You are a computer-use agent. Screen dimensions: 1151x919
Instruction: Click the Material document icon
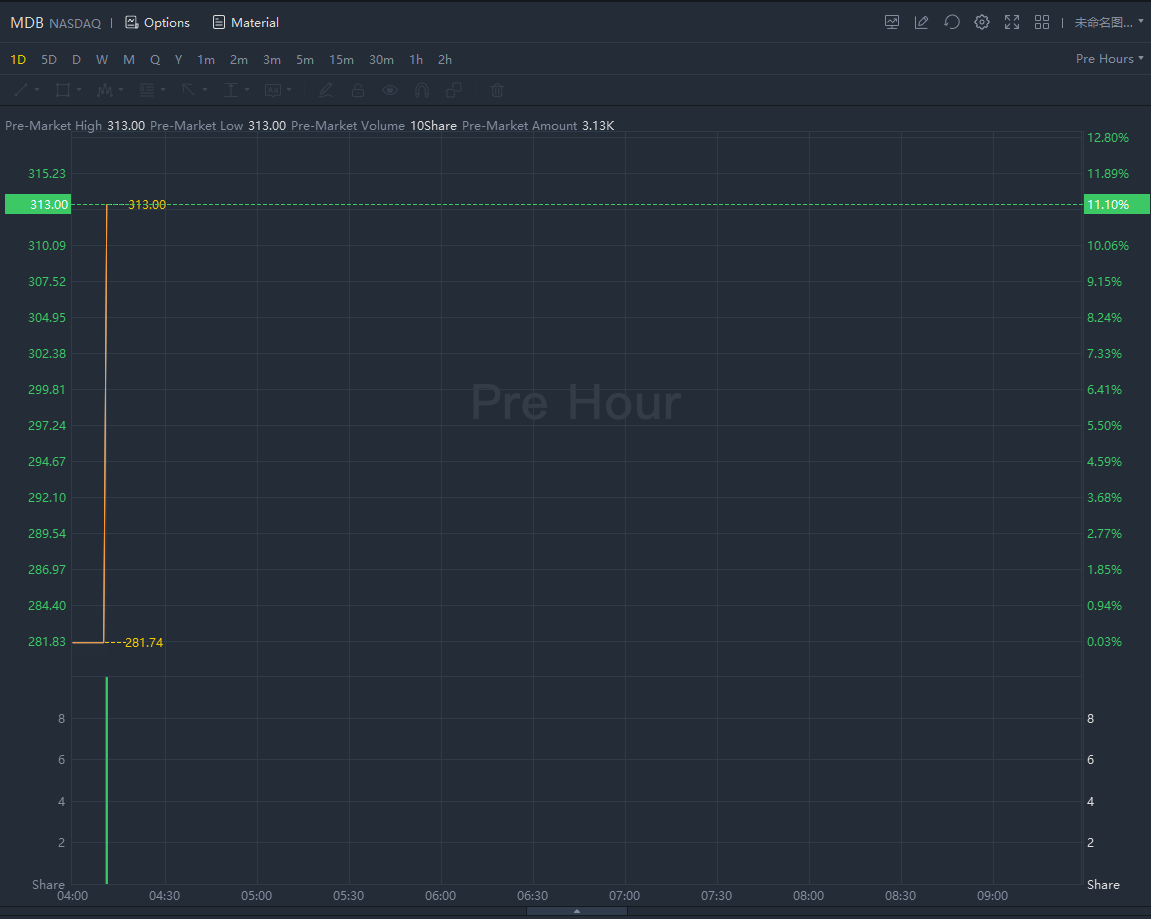pos(219,22)
